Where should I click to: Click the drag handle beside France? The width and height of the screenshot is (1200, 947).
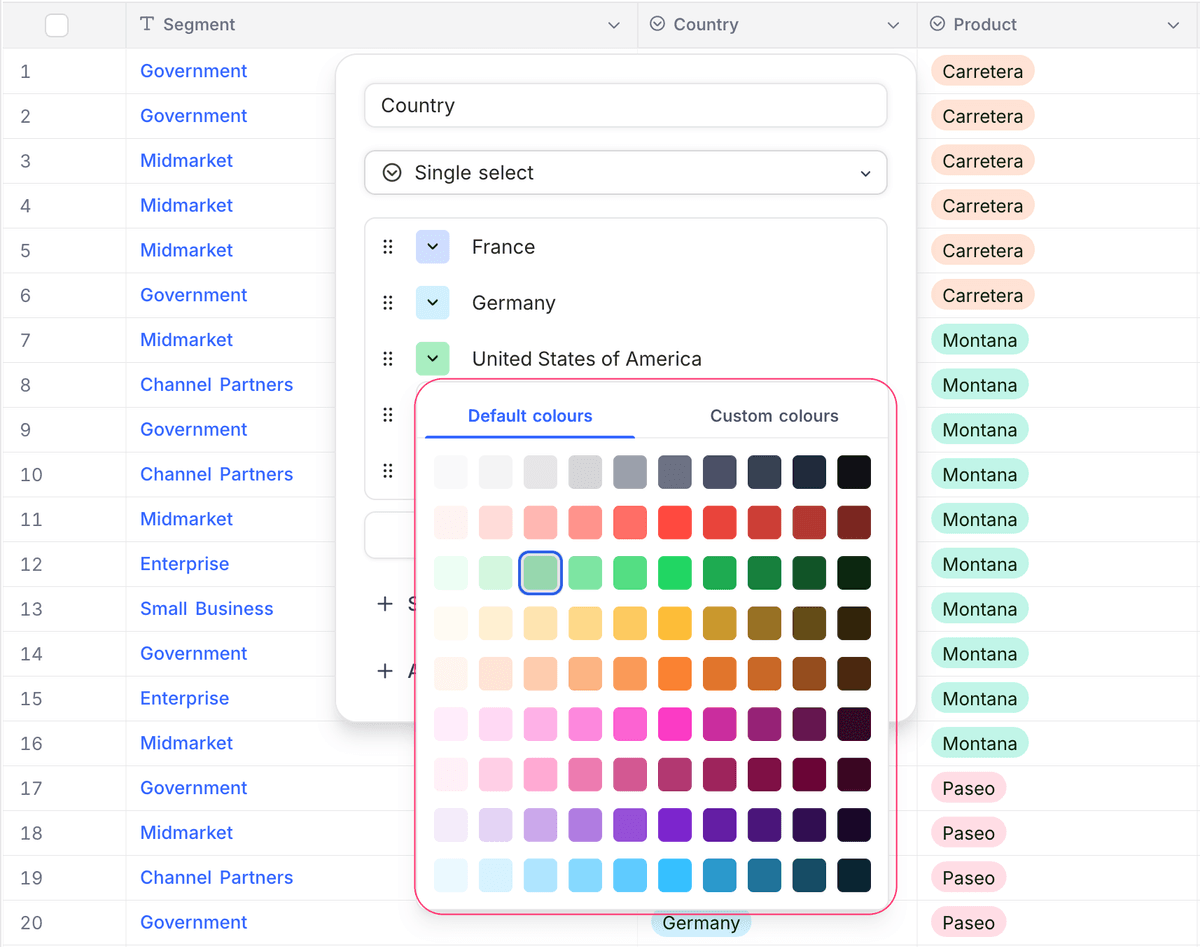(388, 247)
